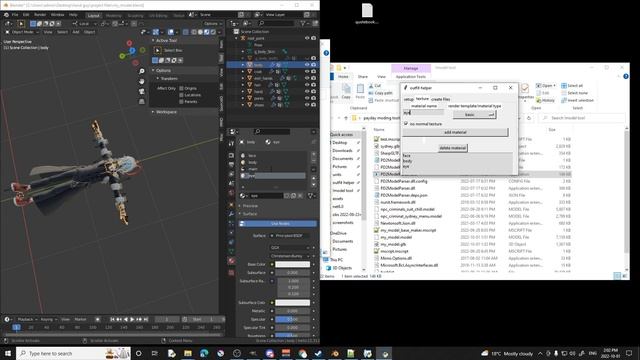Toggle 'no normal texture' checkbox in outfit helper
Viewport: 640px width, 360px height.
406,123
